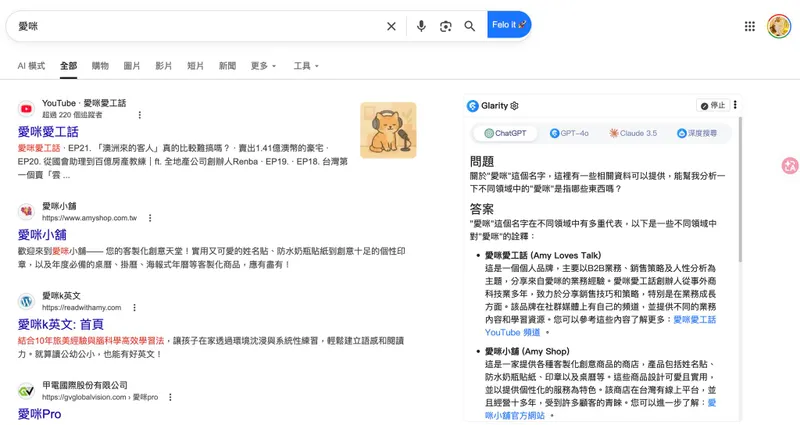
Task: Click the https://readwithamy.com URL text
Action: coord(82,308)
